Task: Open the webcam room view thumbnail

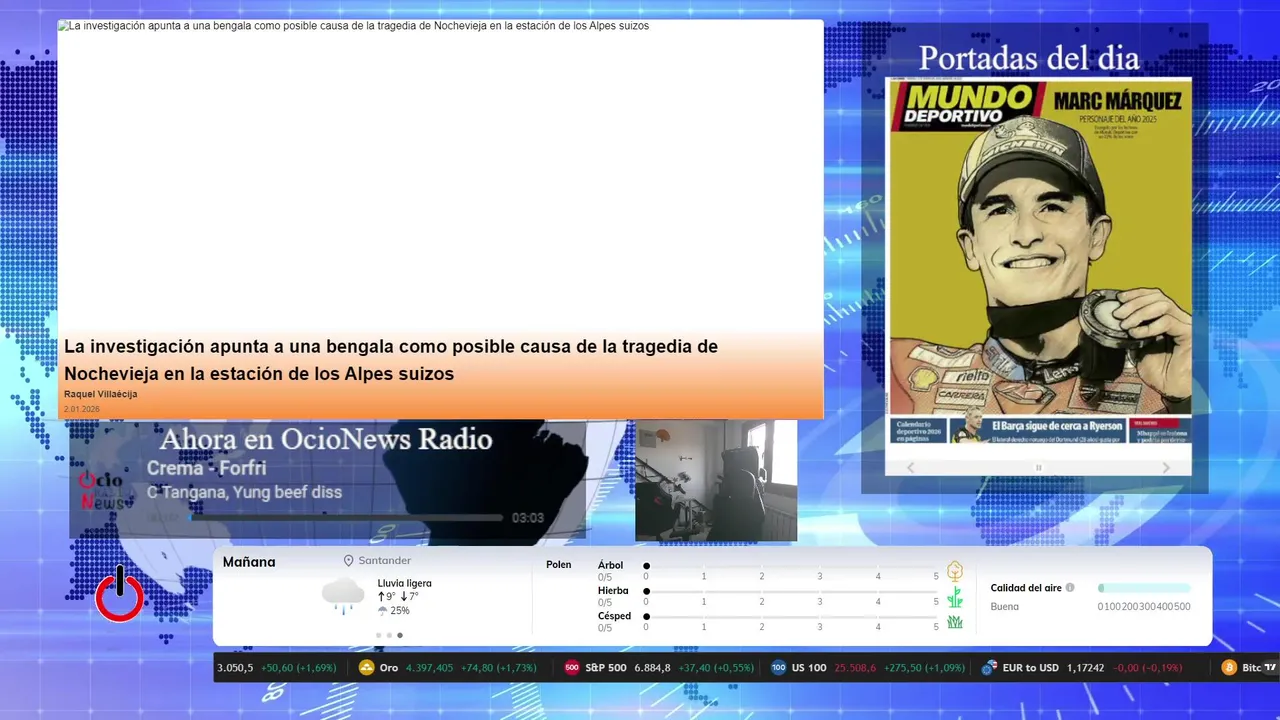Action: (x=716, y=480)
